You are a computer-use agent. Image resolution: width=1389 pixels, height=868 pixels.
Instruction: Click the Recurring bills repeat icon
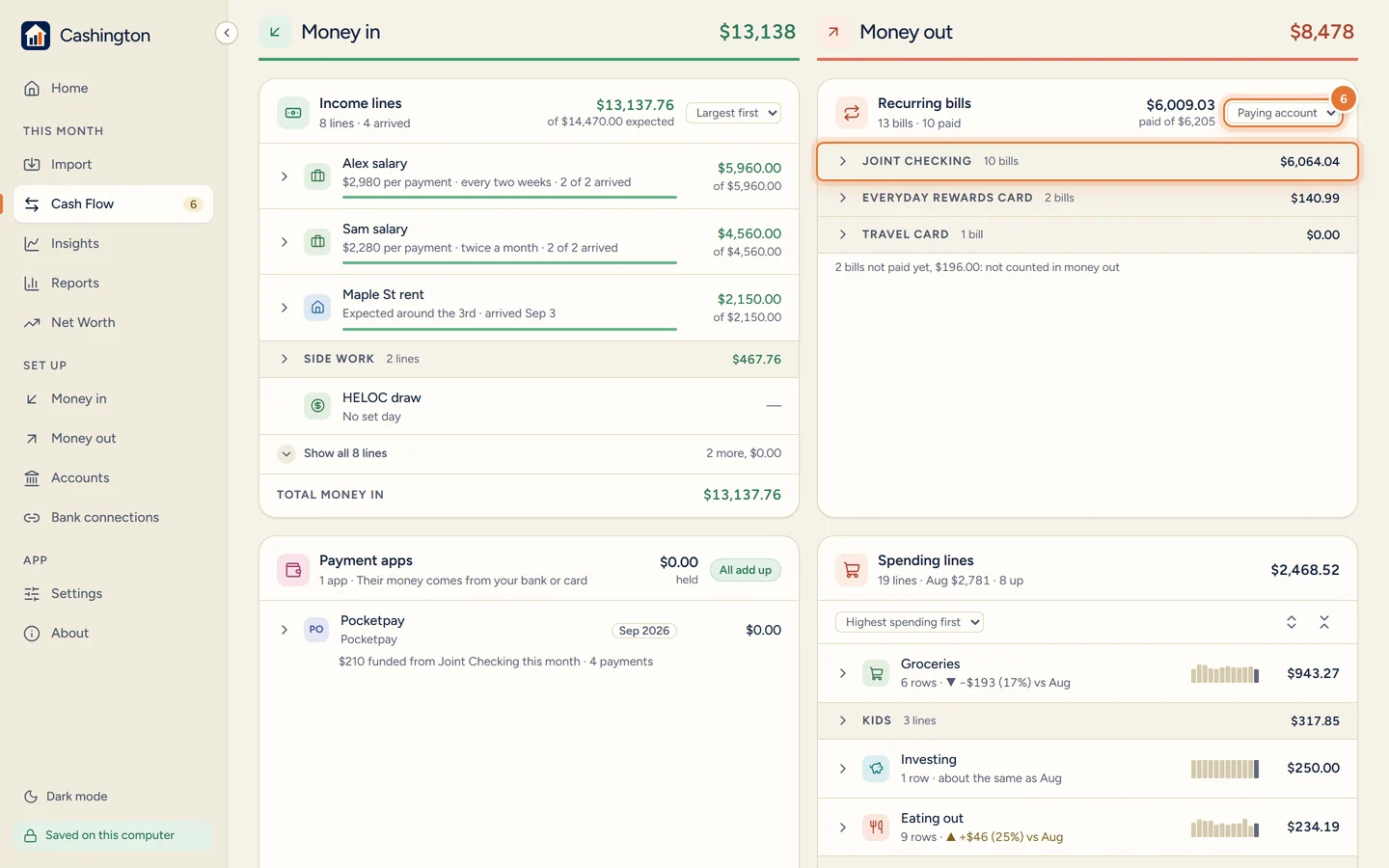[851, 113]
